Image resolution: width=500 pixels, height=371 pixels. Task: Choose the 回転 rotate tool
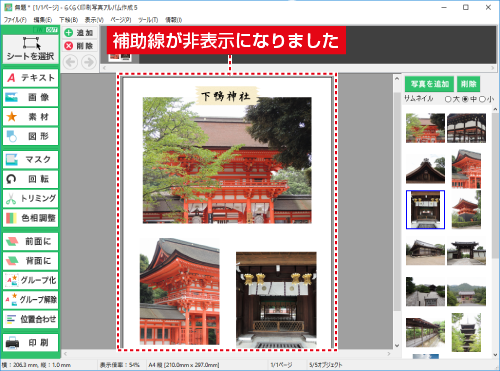tap(30, 179)
